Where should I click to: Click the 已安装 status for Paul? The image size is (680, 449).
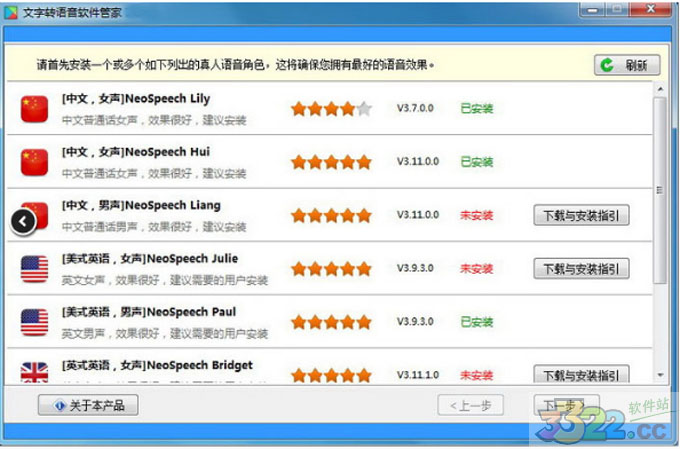click(x=477, y=322)
